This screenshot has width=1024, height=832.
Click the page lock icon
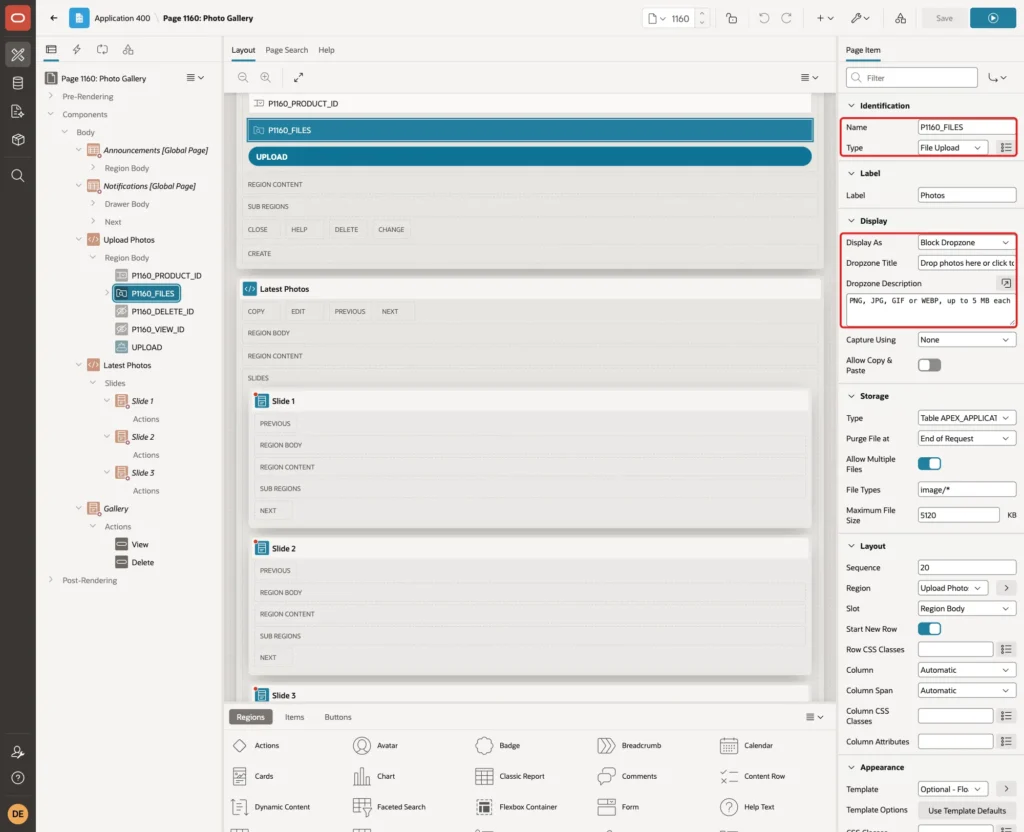731,18
